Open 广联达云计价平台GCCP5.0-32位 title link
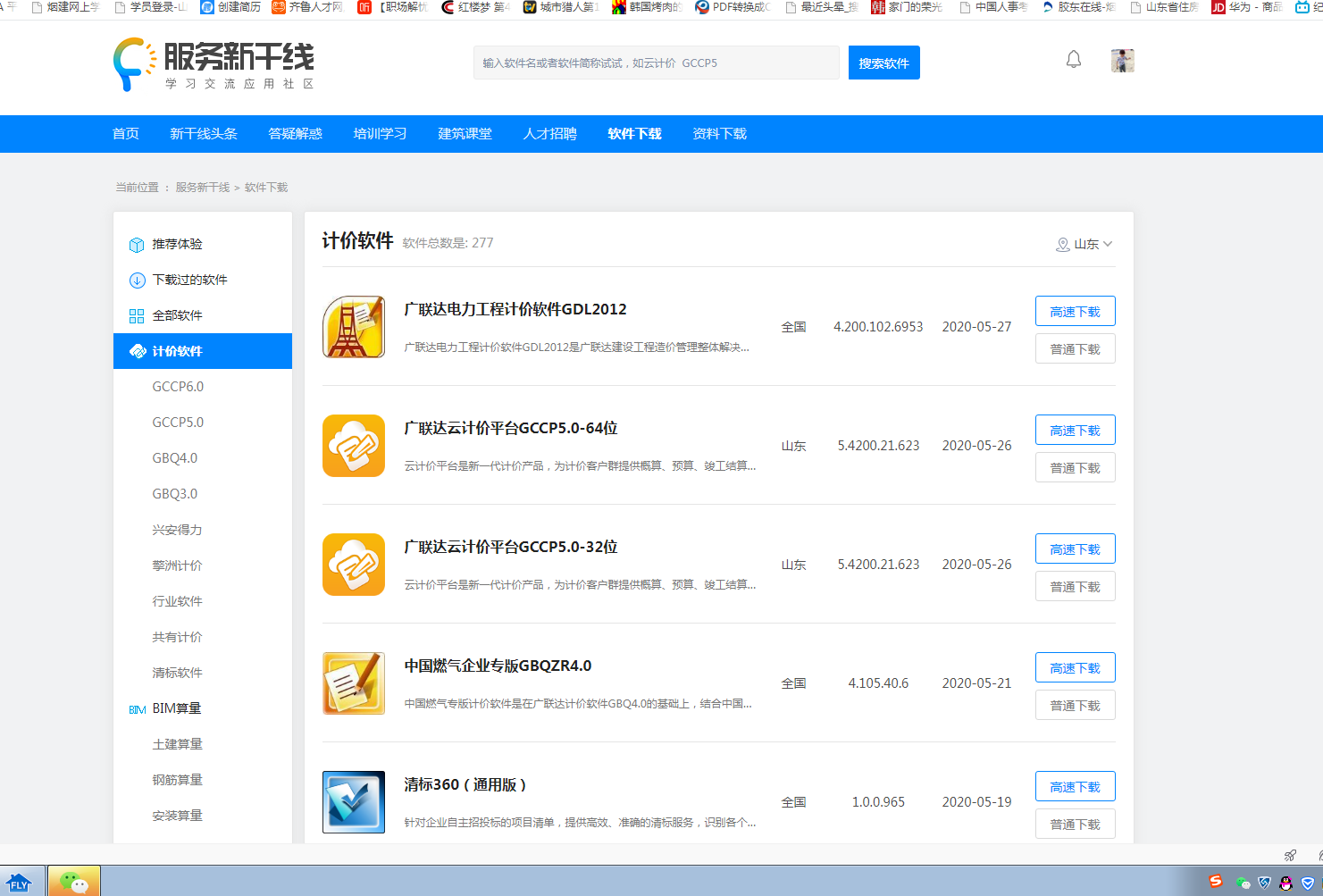This screenshot has height=896, width=1323. point(511,547)
